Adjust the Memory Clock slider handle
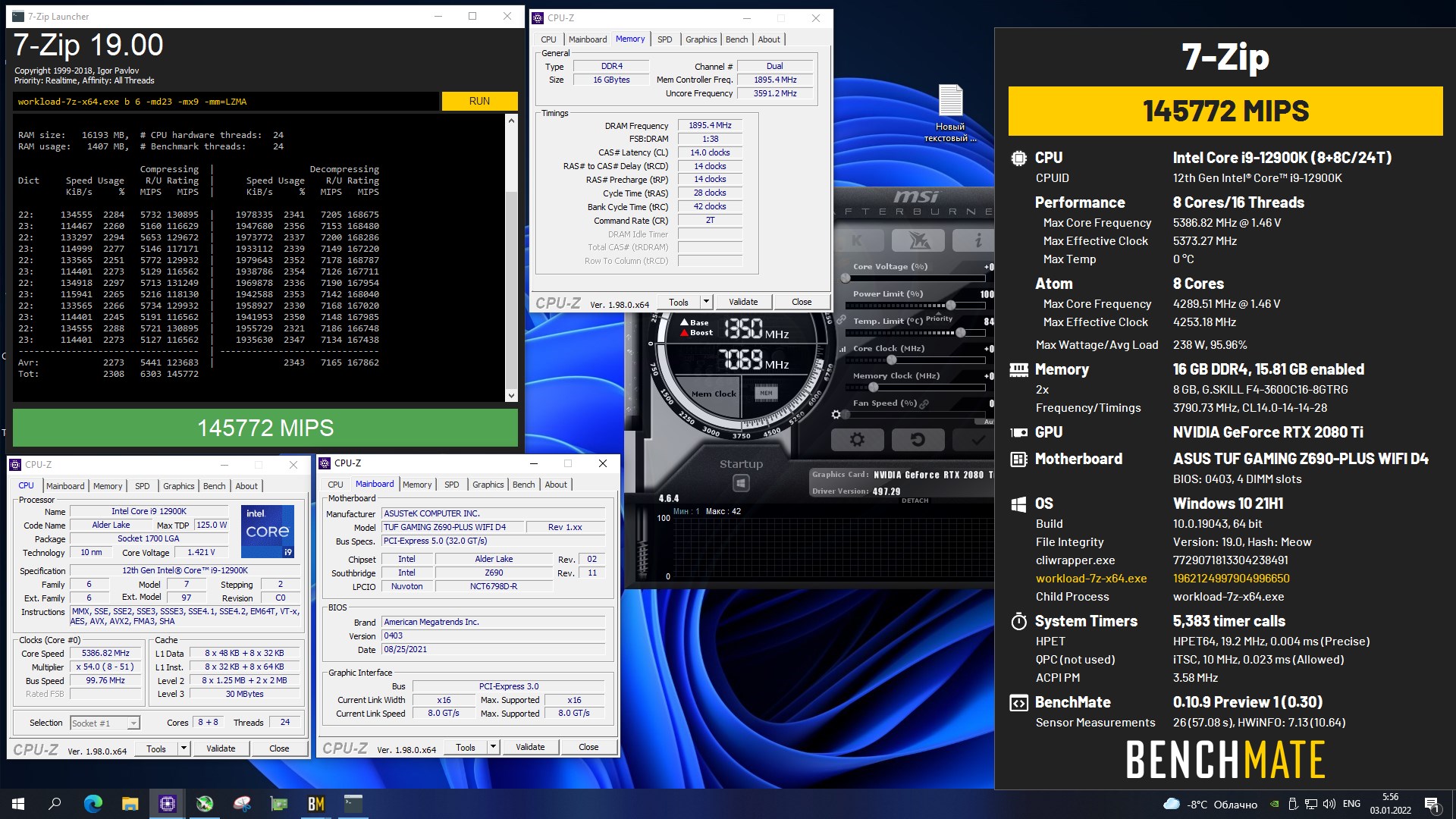The image size is (1456, 819). click(873, 387)
